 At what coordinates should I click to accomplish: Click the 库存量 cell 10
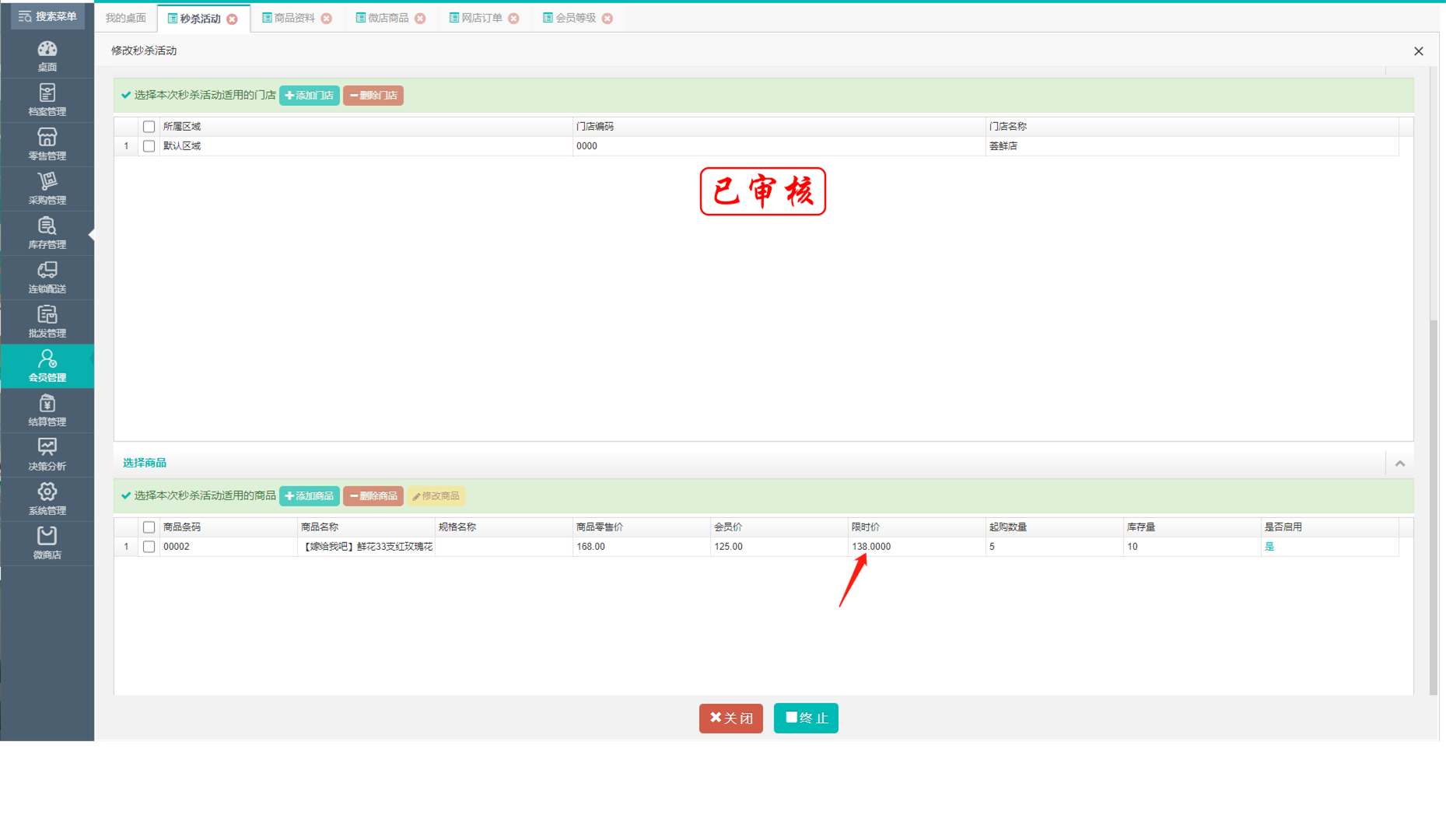1192,547
